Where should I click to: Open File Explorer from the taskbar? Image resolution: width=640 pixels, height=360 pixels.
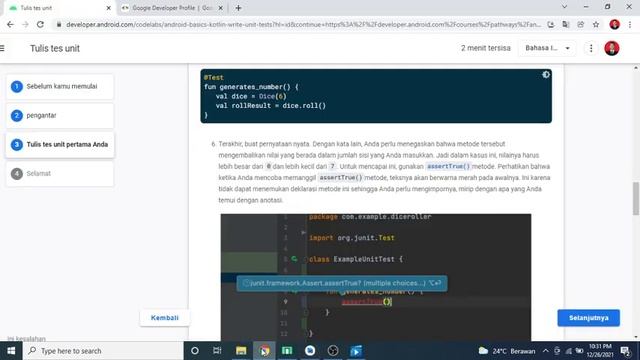point(241,351)
